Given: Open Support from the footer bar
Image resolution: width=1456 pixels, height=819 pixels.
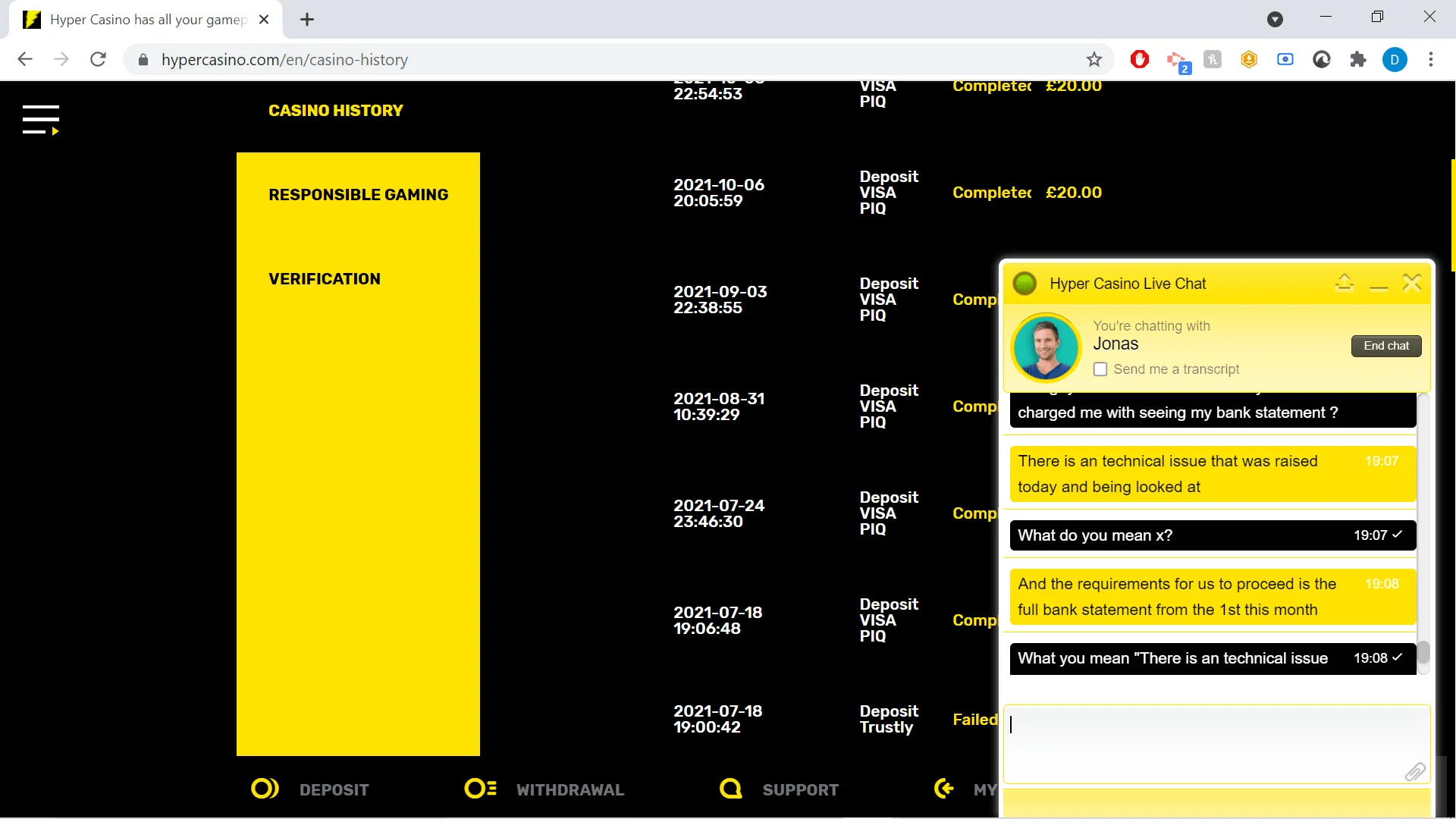Looking at the screenshot, I should click(800, 789).
